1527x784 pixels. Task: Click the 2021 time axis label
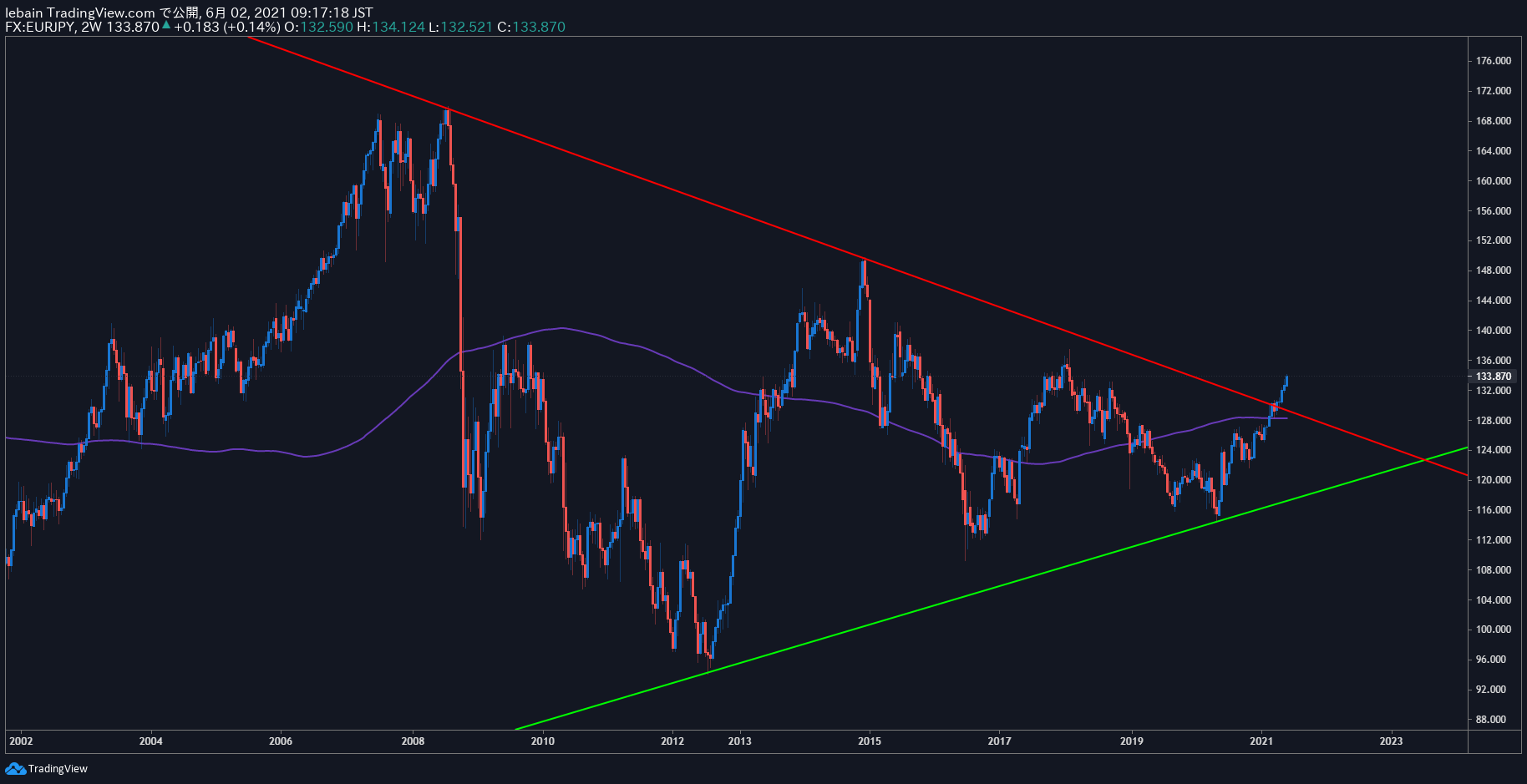point(1261,741)
